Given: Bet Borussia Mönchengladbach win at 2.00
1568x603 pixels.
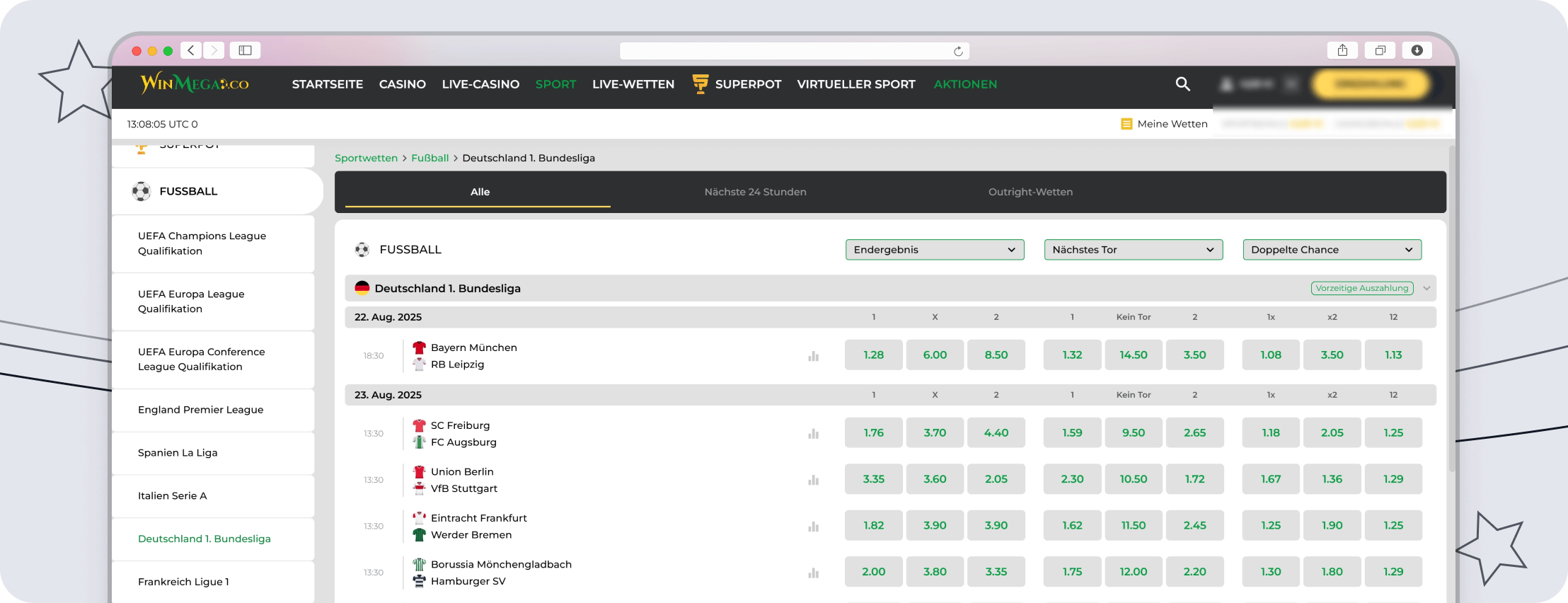Looking at the screenshot, I should pyautogui.click(x=873, y=572).
